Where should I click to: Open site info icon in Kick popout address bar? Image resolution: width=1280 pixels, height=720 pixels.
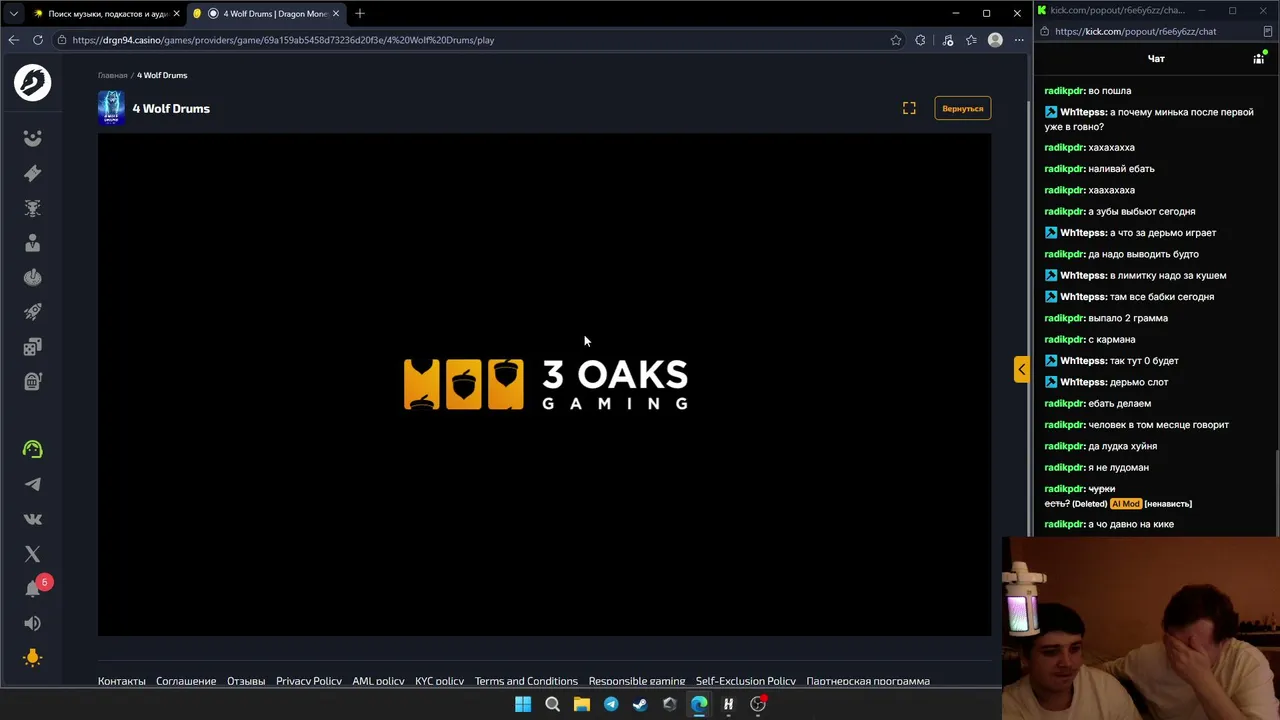coord(1044,31)
